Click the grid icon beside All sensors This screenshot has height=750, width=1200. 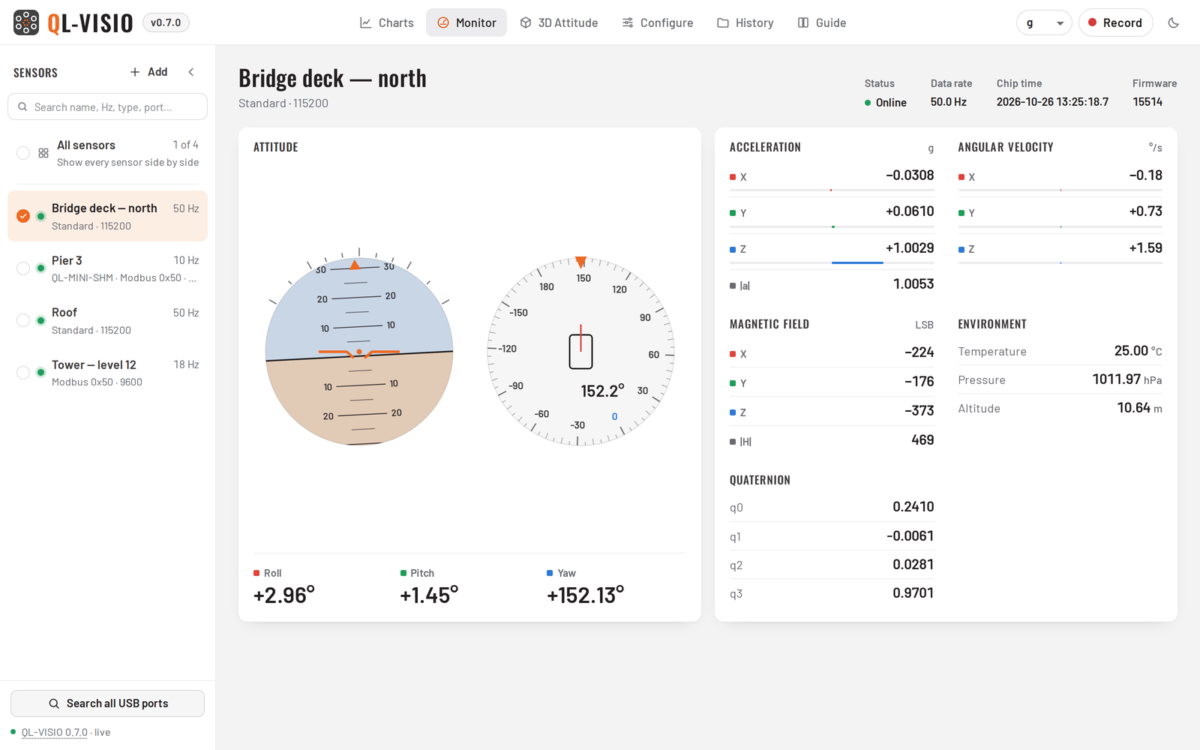coord(44,153)
